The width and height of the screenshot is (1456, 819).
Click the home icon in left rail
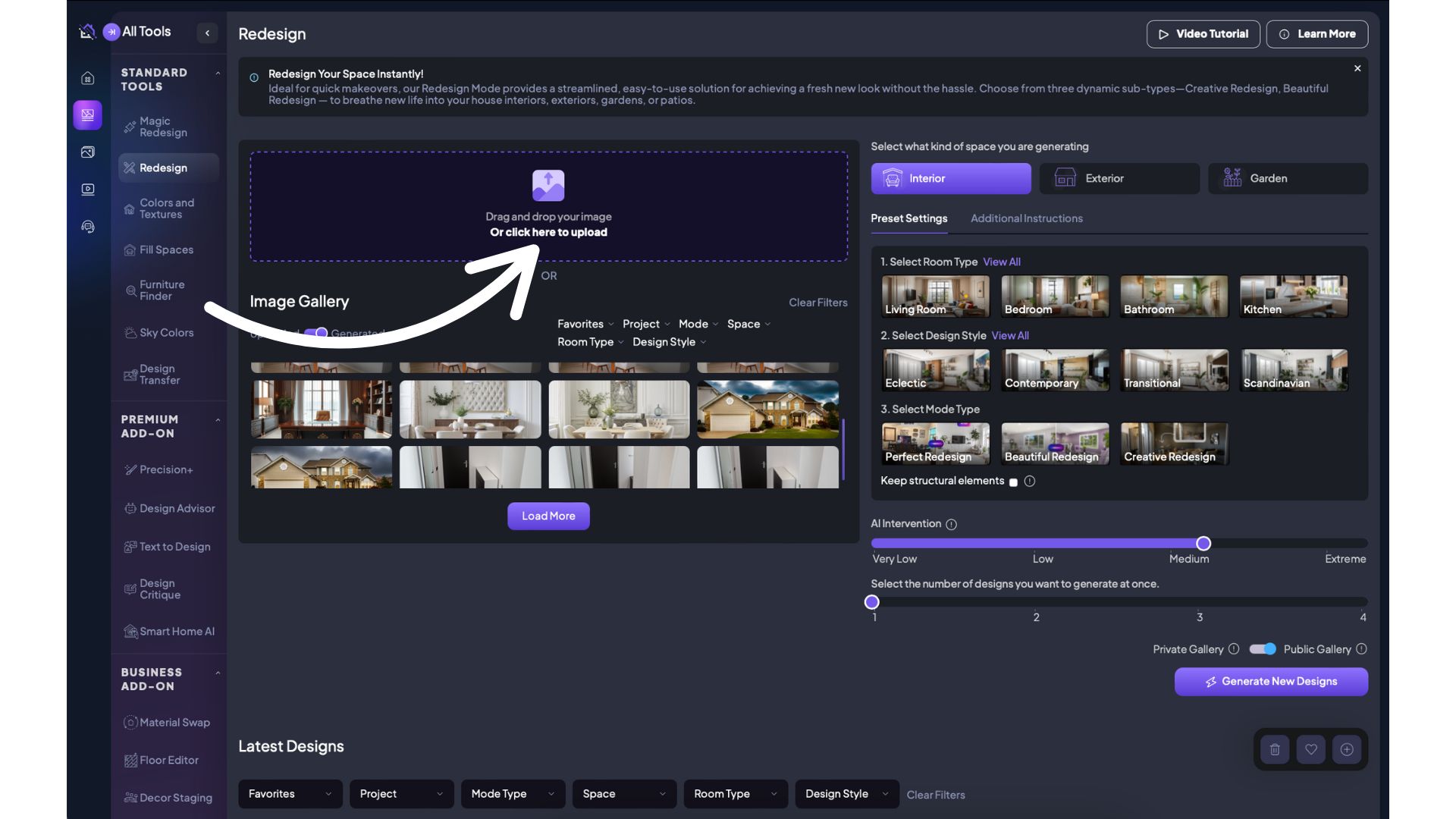(x=88, y=78)
